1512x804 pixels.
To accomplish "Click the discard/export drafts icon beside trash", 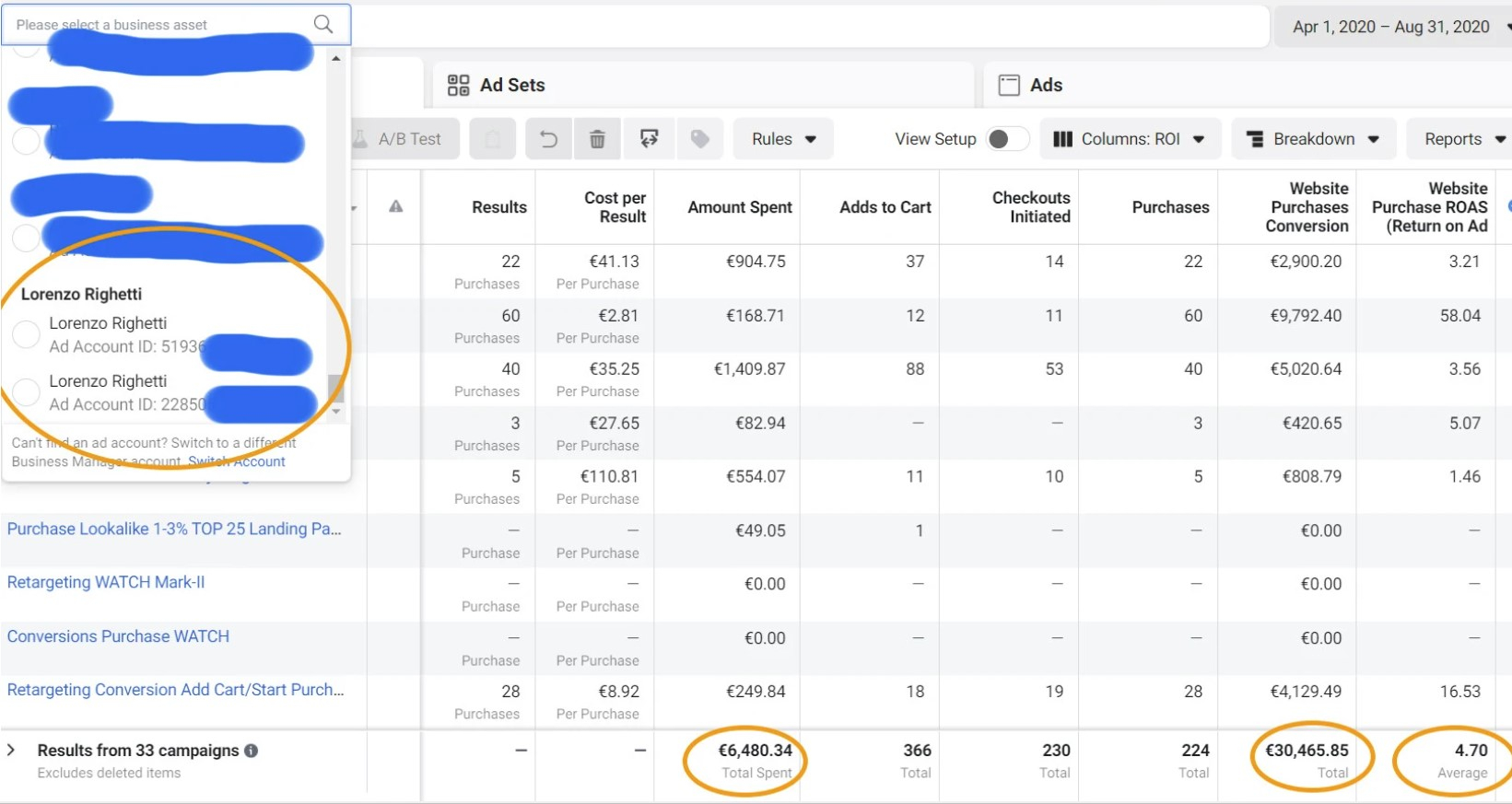I will coord(649,139).
